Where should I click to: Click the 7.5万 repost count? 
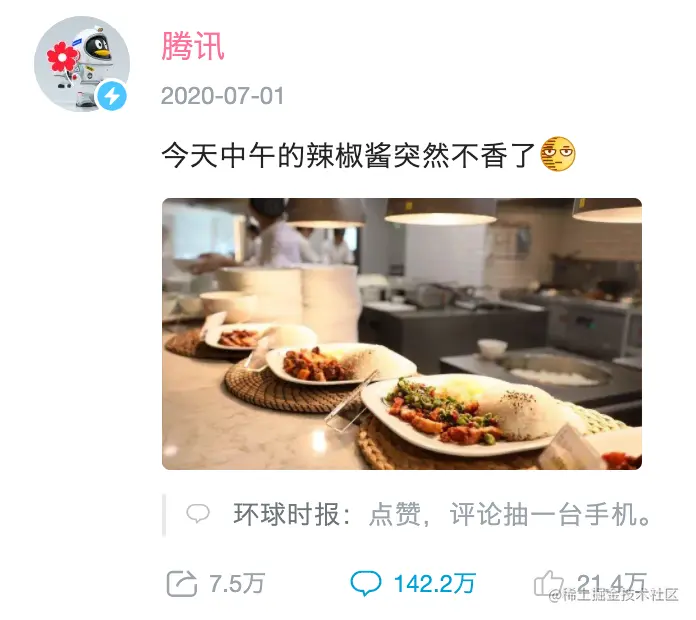237,584
